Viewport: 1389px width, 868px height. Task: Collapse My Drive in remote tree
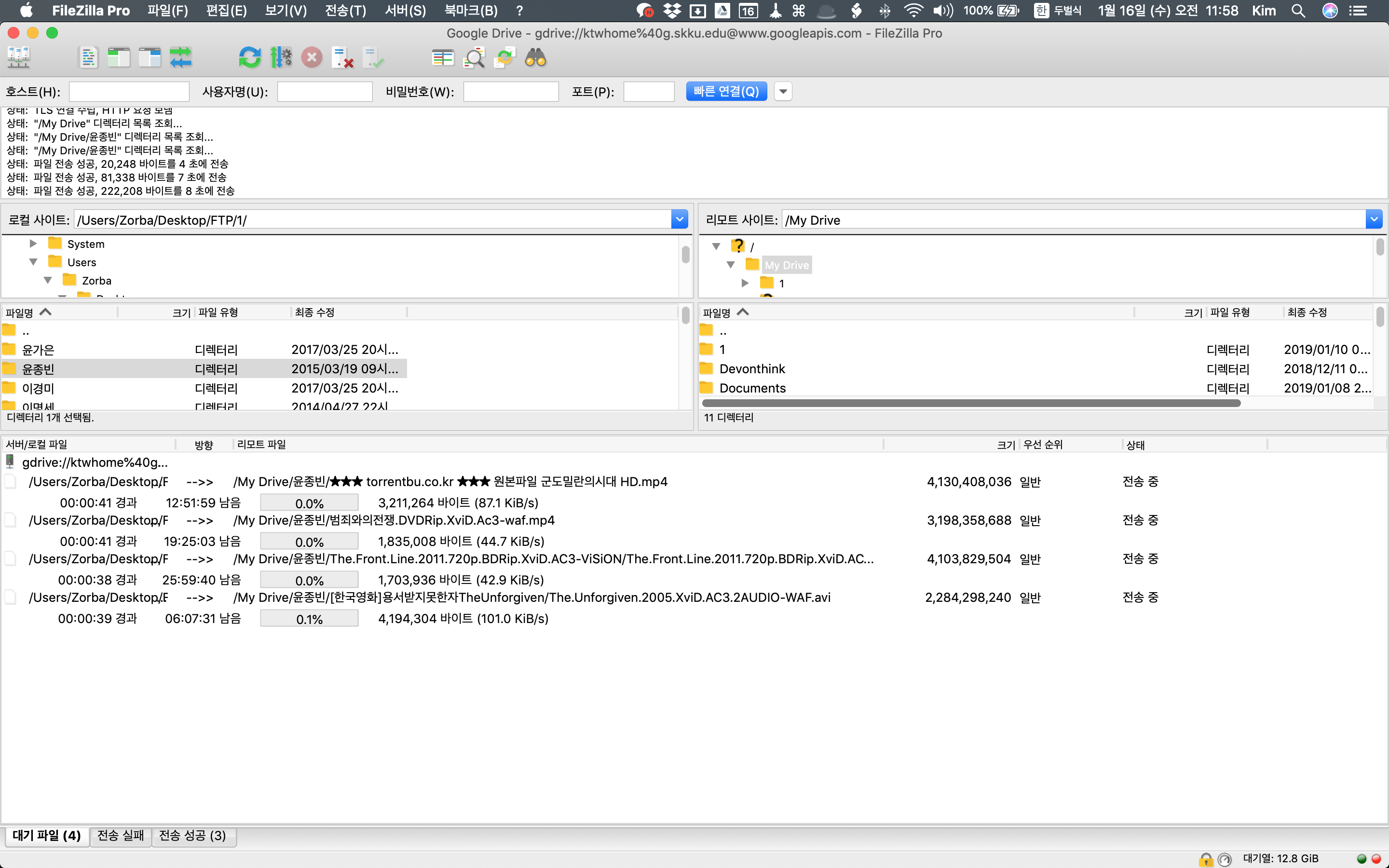[731, 265]
